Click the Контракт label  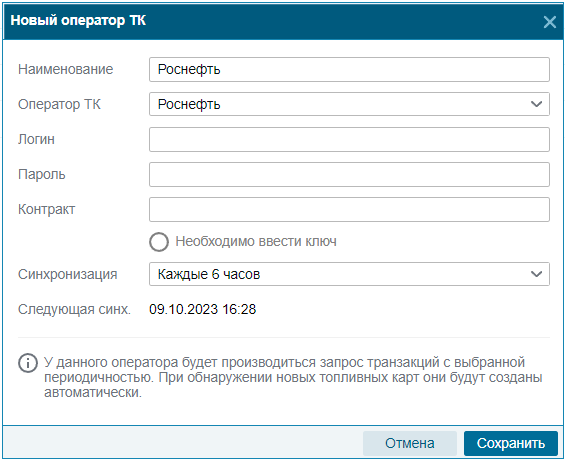pos(46,209)
